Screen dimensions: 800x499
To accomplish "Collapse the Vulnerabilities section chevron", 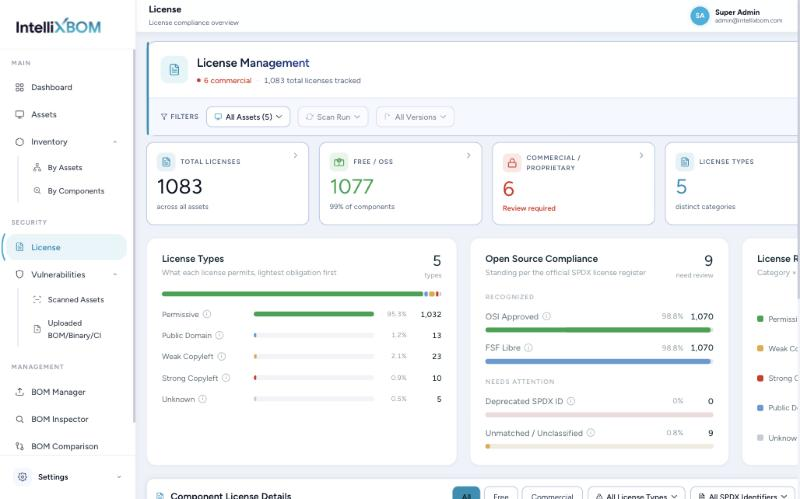I will click(115, 275).
